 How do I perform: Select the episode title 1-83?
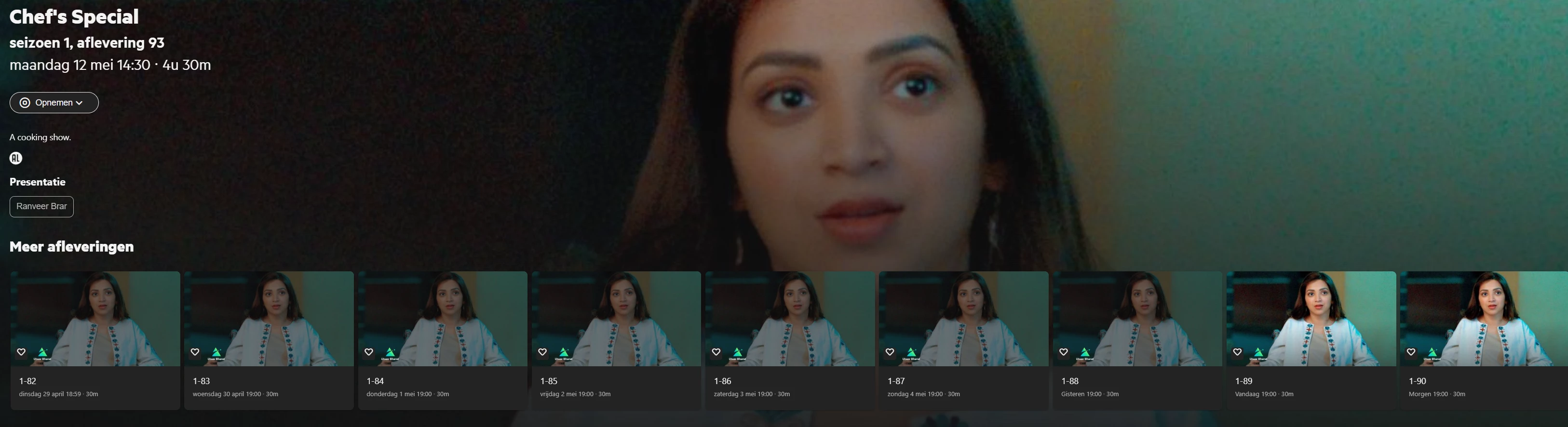click(202, 381)
